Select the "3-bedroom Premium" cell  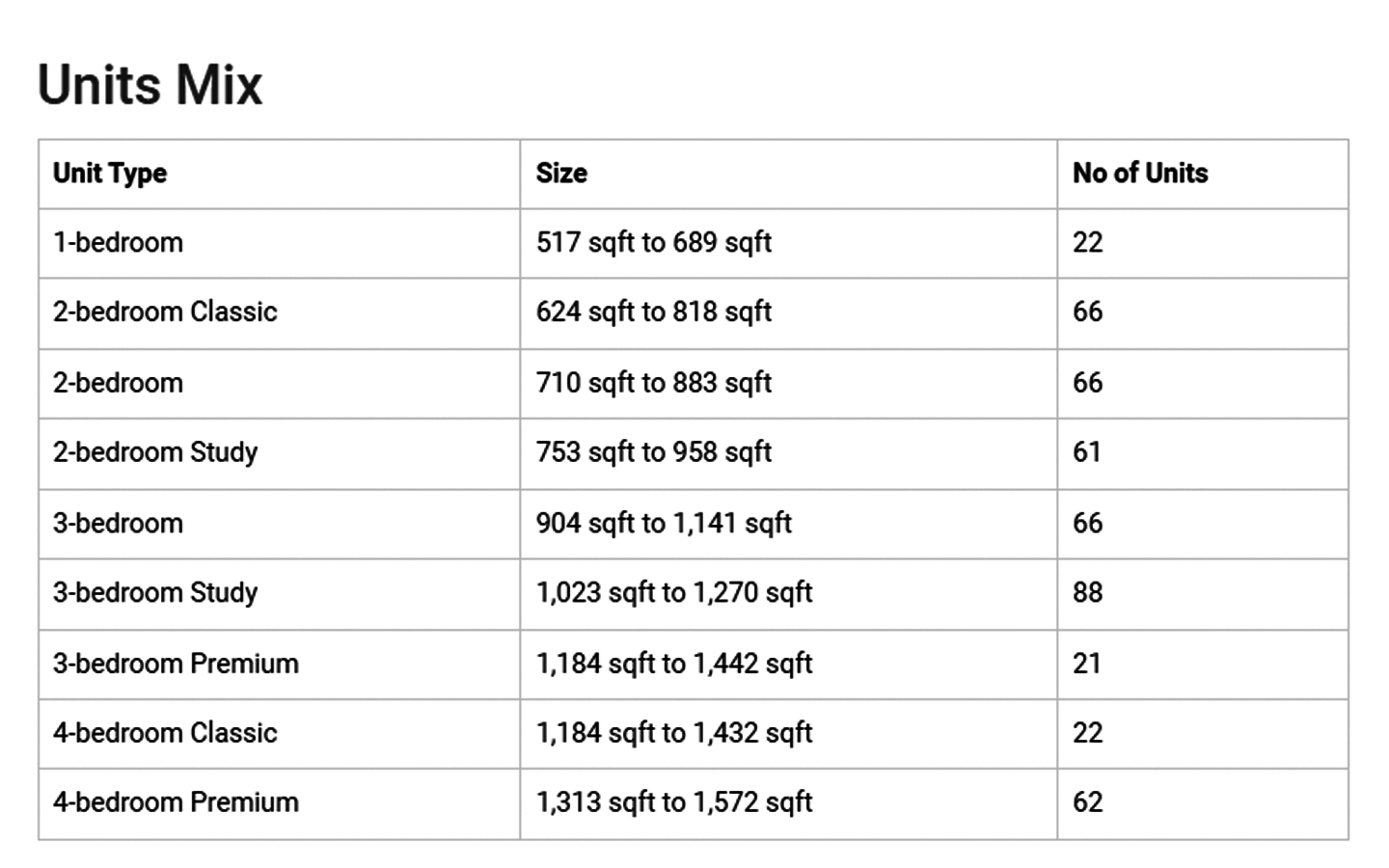176,664
